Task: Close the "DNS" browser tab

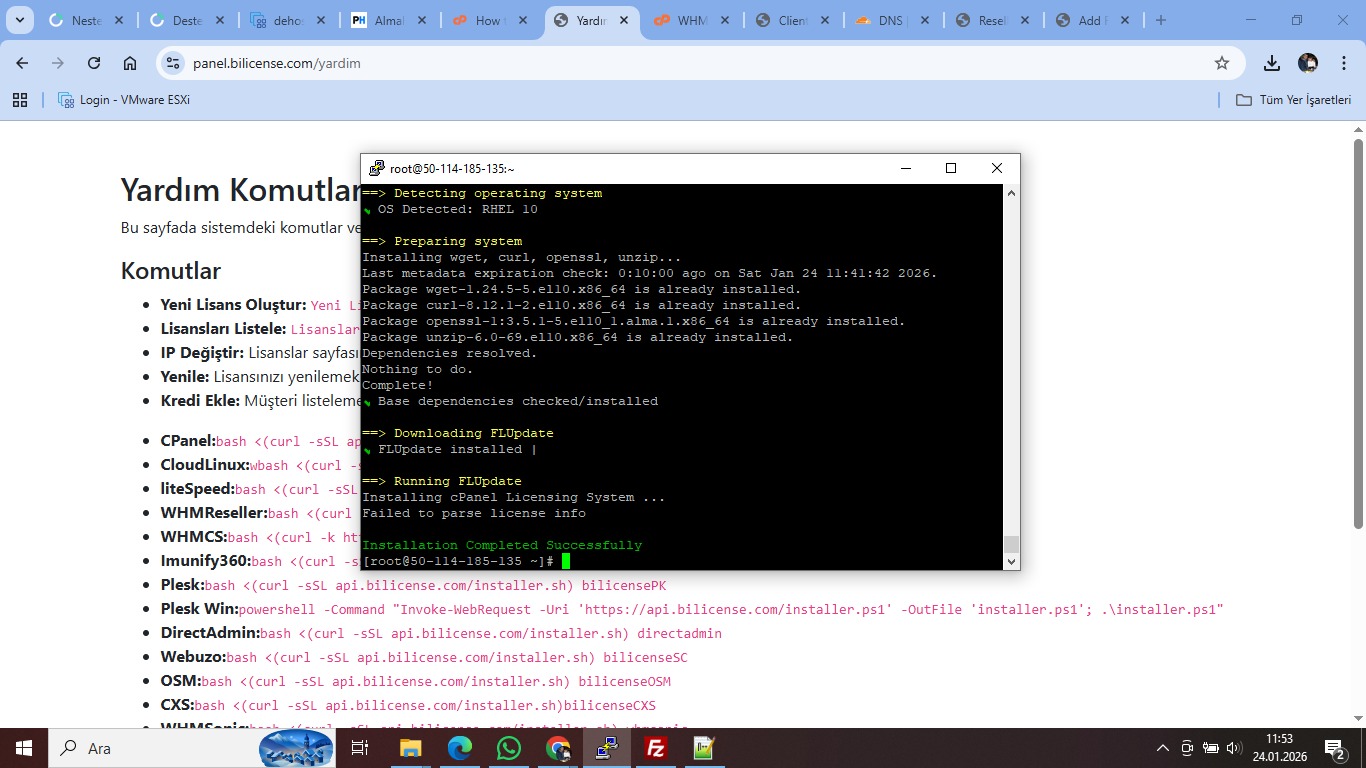Action: [x=924, y=20]
